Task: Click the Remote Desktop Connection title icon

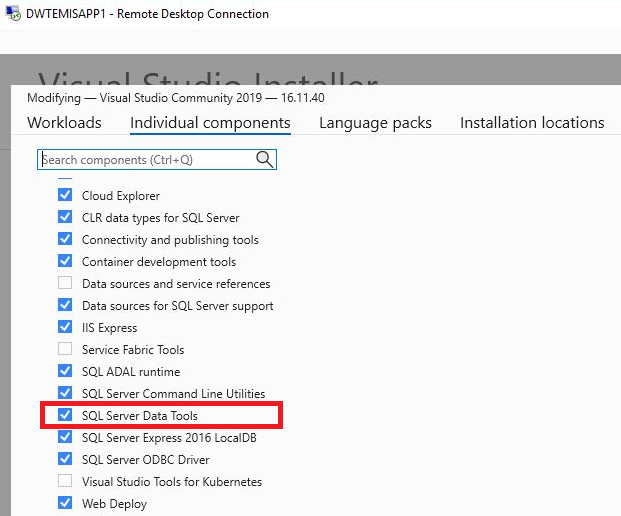Action: [x=13, y=13]
